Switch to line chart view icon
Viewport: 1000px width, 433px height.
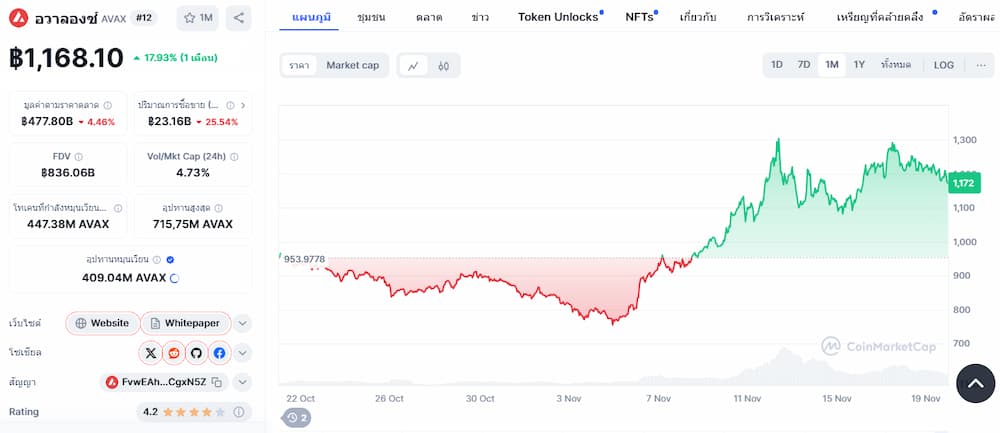pos(413,65)
